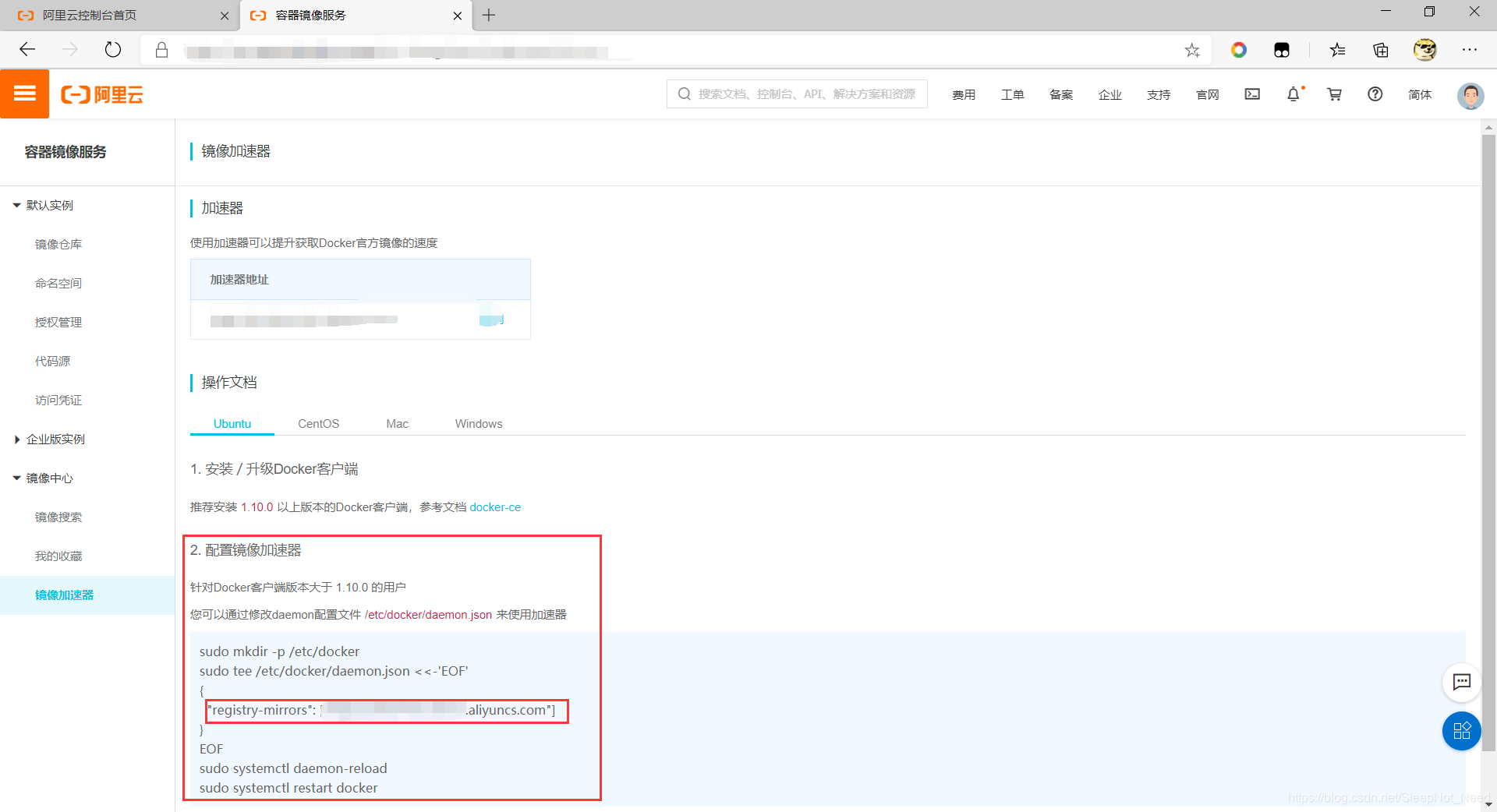Switch to the CentOS tab
This screenshot has height=812, width=1497.
pyautogui.click(x=318, y=424)
